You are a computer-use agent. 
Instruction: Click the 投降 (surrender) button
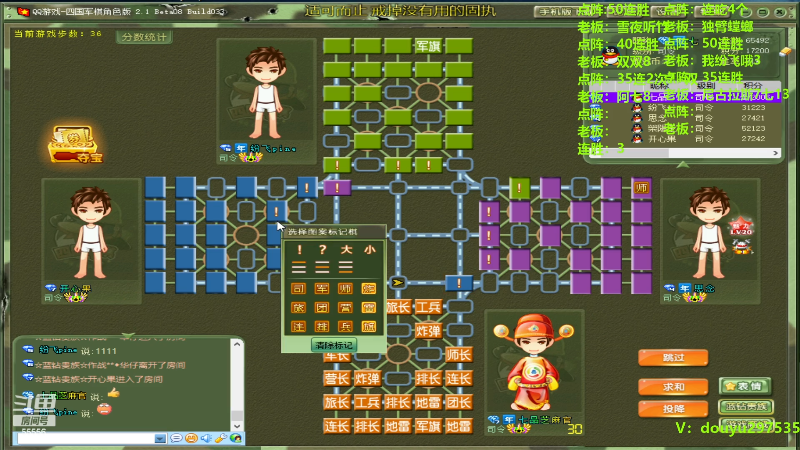click(x=673, y=409)
